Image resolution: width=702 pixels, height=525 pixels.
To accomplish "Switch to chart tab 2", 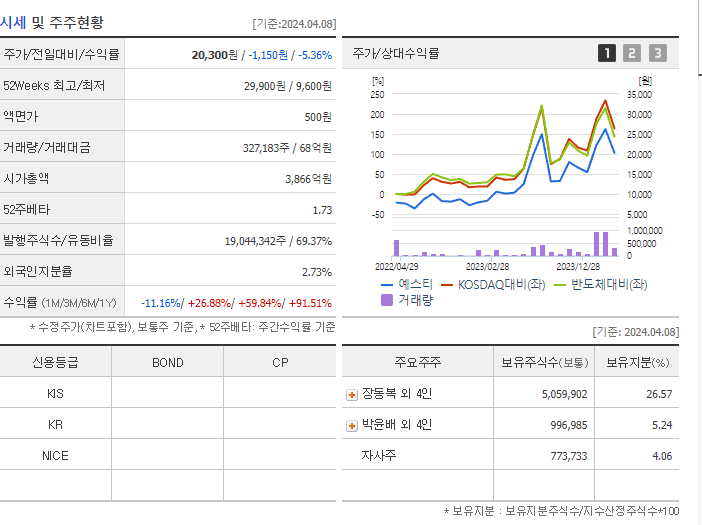I will (632, 53).
